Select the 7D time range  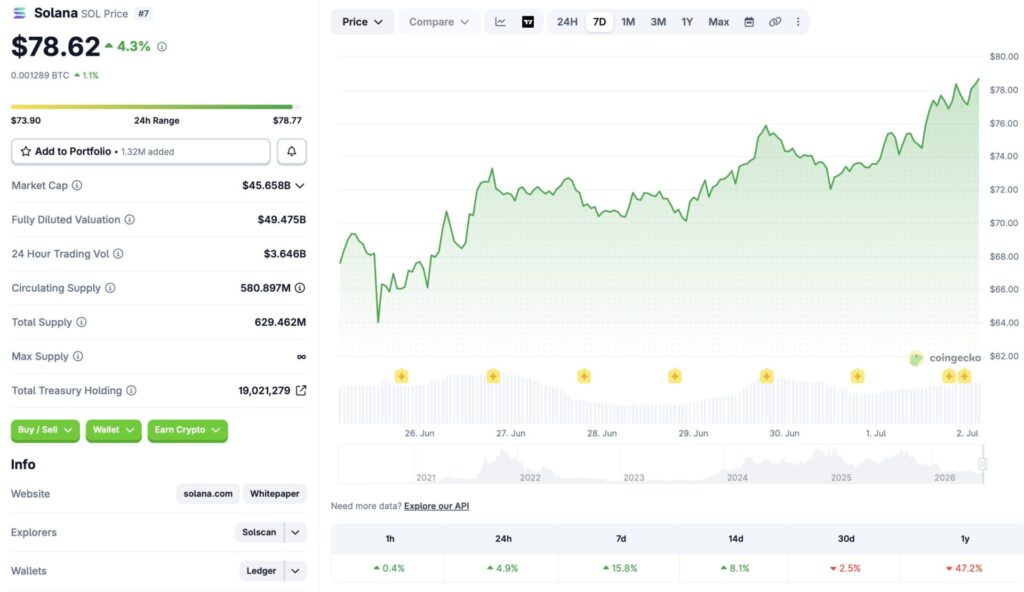pos(599,22)
